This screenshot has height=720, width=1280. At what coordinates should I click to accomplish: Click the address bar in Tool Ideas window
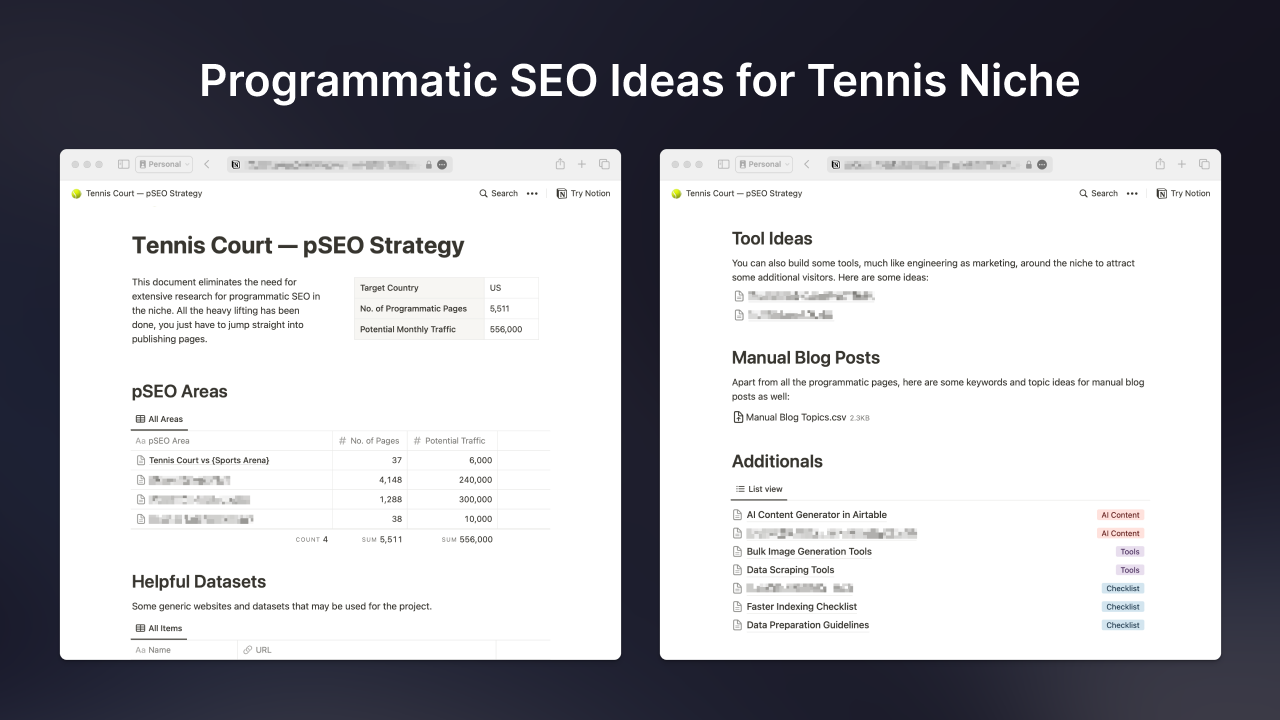point(939,164)
